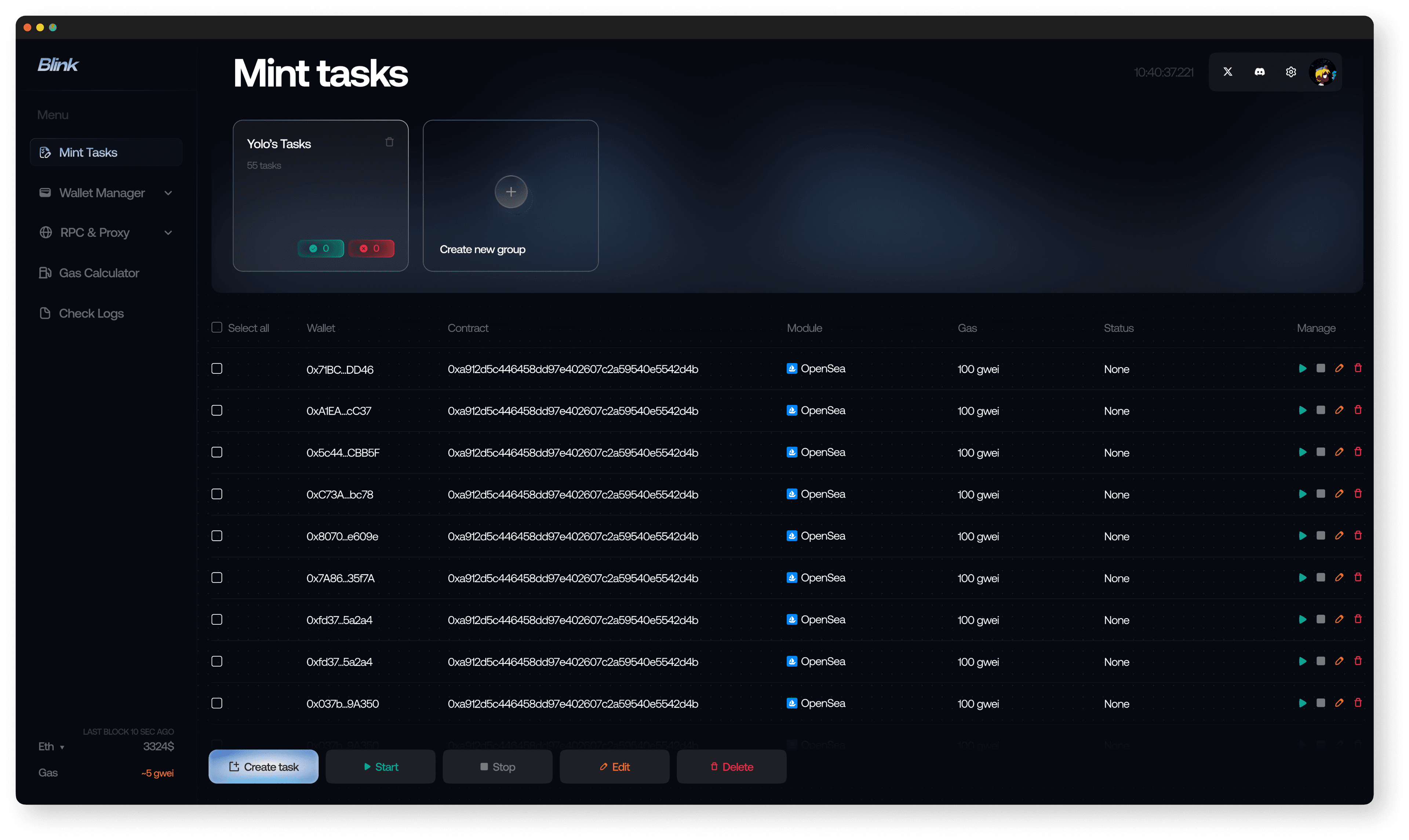This screenshot has height=840, width=1409.
Task: Click the Create task button
Action: coord(263,767)
